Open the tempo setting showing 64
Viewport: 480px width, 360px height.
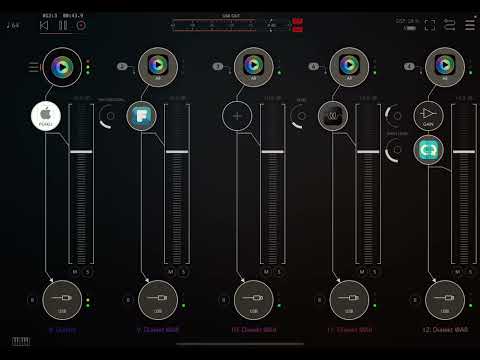click(13, 25)
